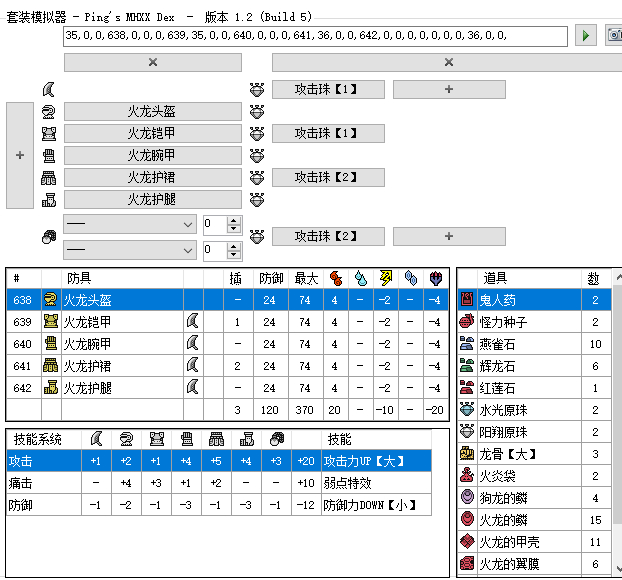Click the 火龙的鳞 scale icon
This screenshot has height=580, width=622.
(467, 519)
